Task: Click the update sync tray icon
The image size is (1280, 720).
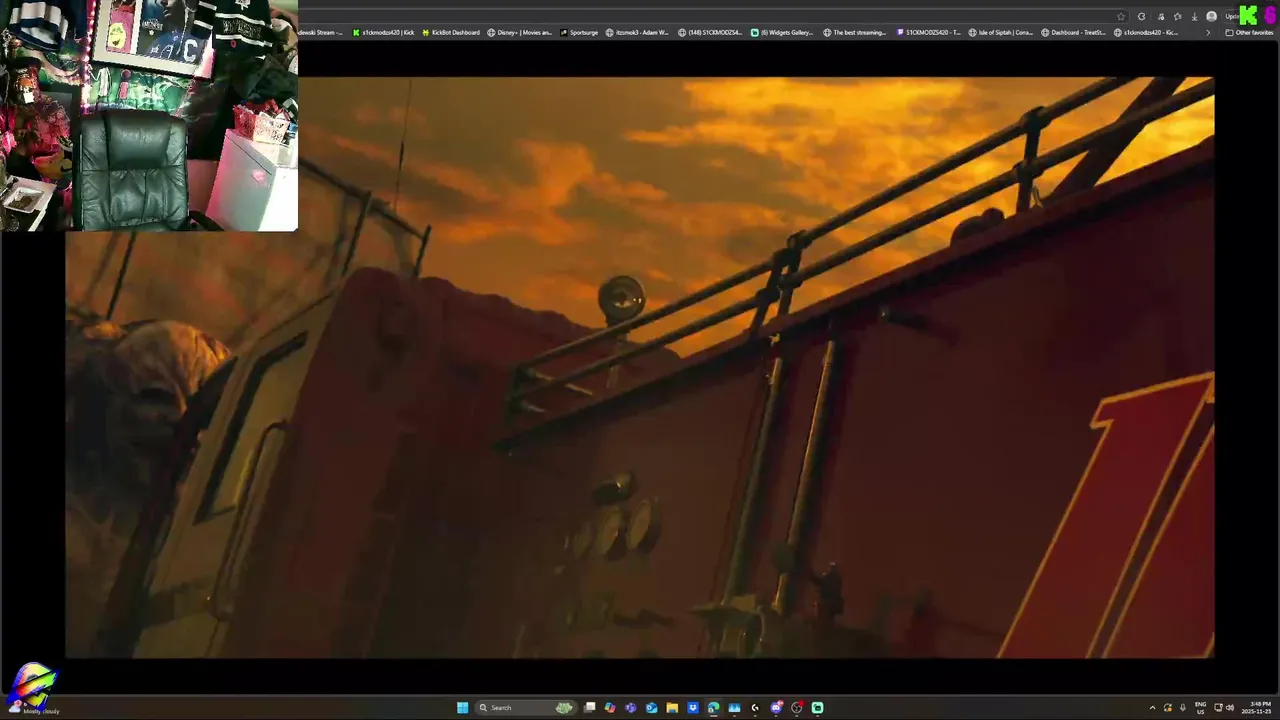Action: click(x=1167, y=707)
